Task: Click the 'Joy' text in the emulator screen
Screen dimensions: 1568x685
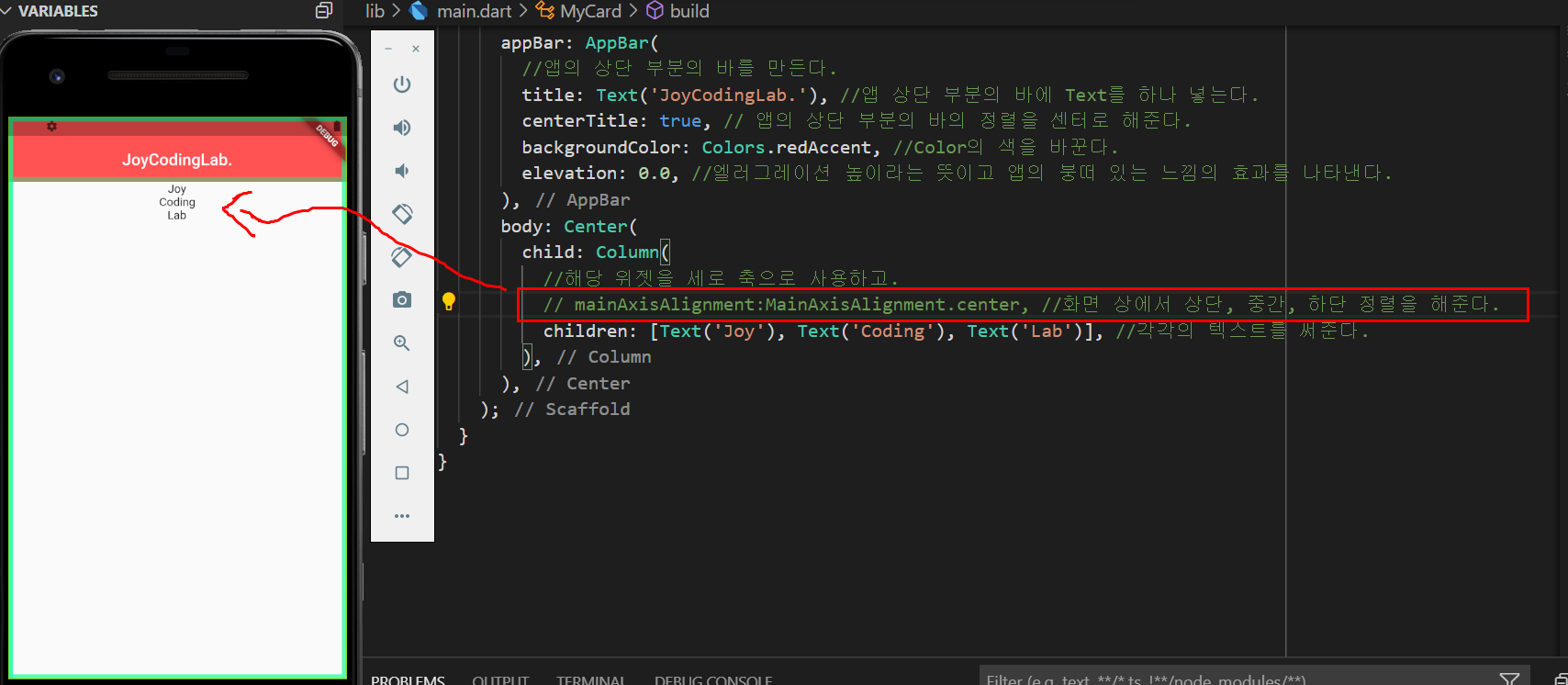Action: (177, 189)
